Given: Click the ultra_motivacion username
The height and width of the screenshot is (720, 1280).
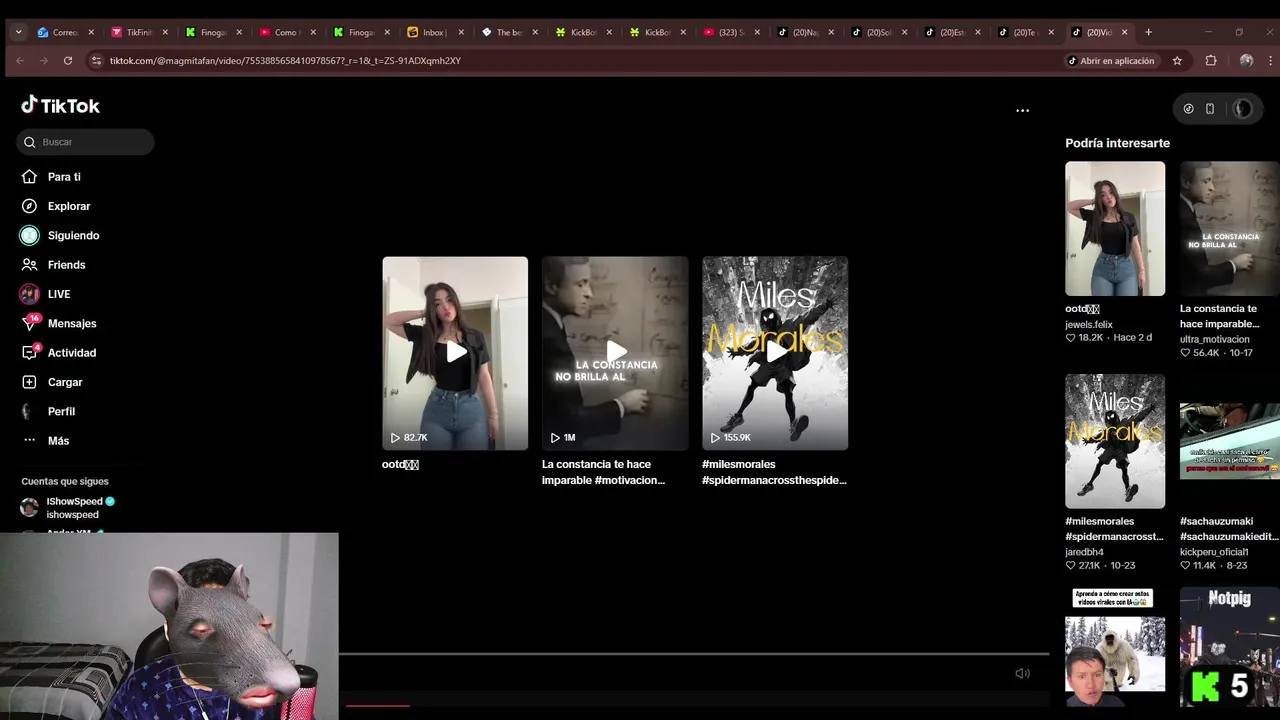Looking at the screenshot, I should point(1215,339).
